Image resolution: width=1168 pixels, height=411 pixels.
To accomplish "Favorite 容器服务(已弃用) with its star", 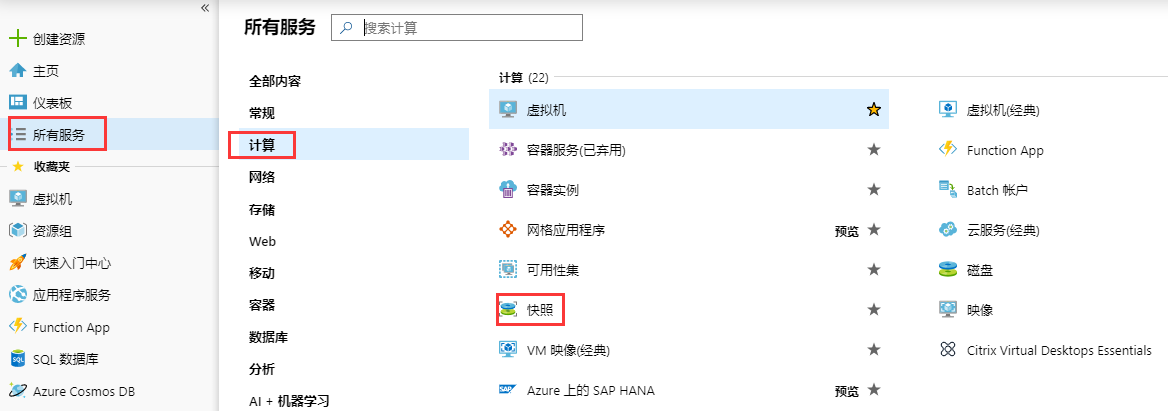I will click(874, 150).
